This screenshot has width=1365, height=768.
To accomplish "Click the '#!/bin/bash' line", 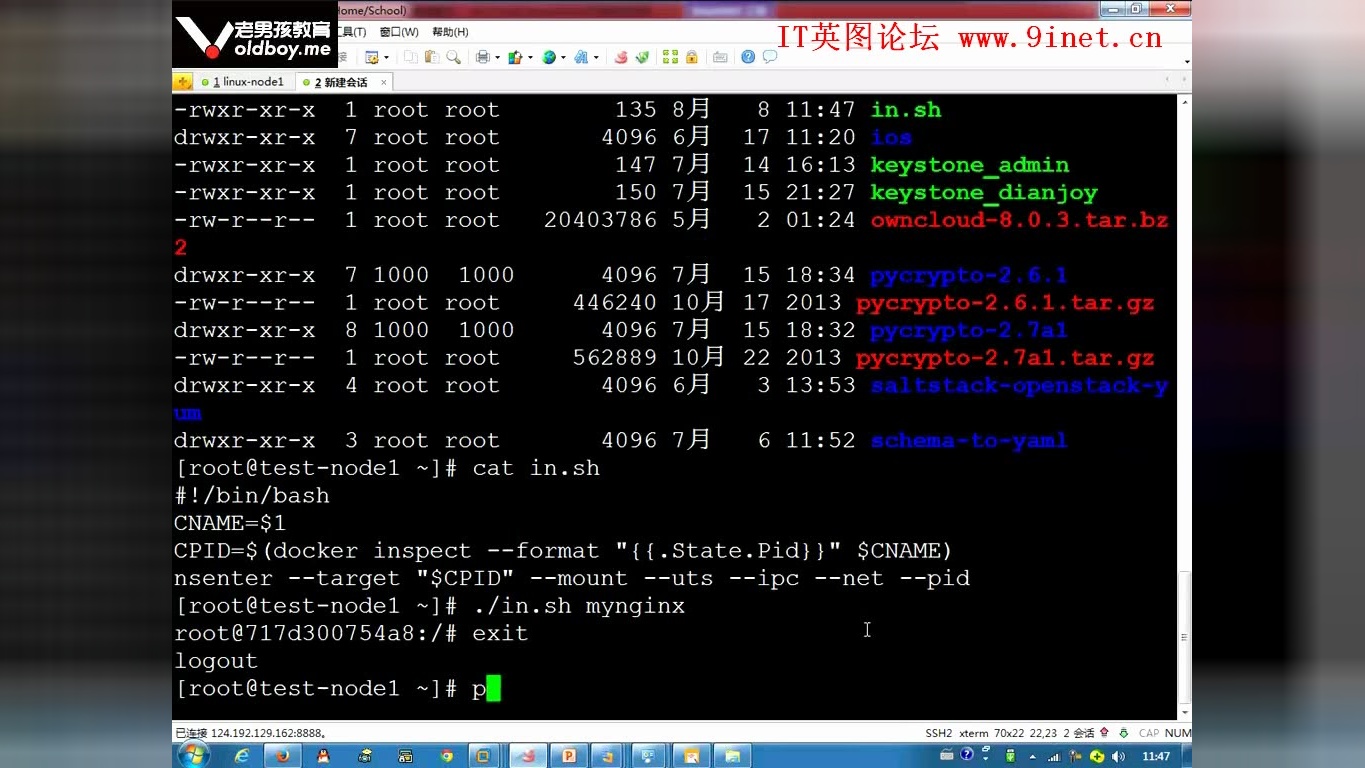I will tap(252, 496).
